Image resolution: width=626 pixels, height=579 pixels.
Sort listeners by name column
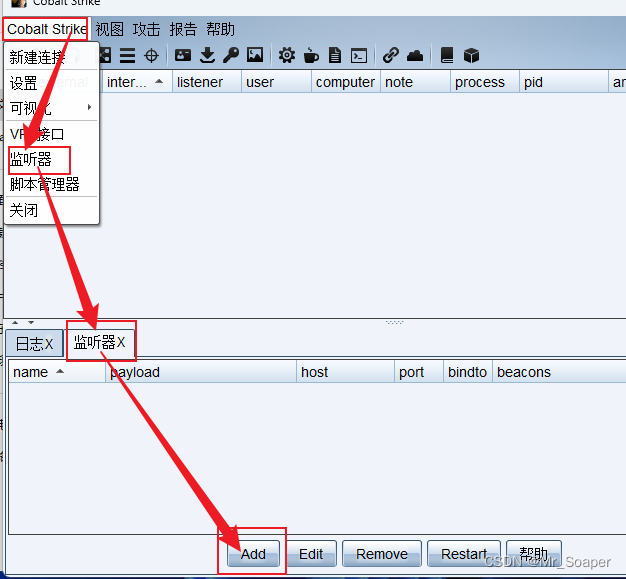57,372
